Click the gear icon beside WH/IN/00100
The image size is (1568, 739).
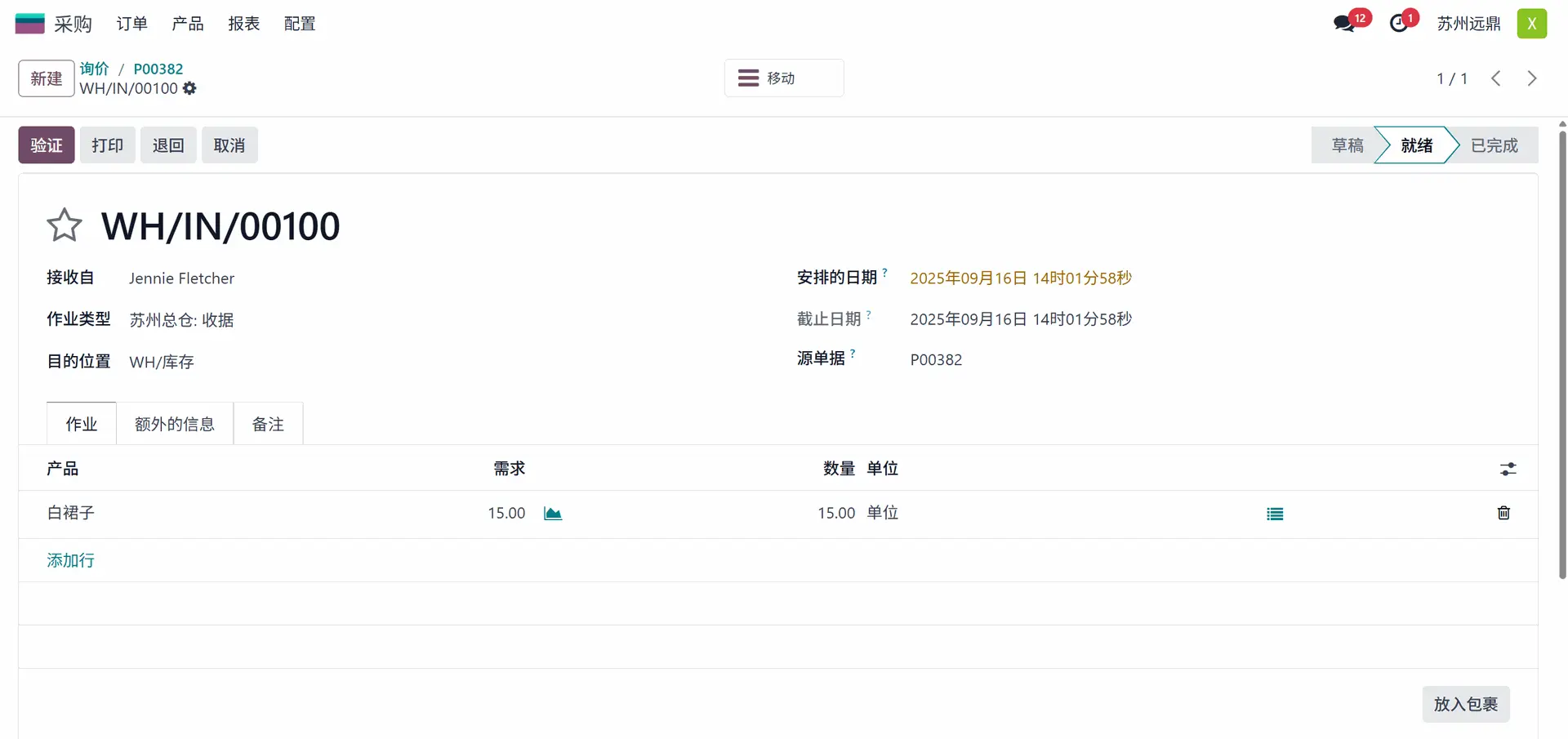coord(189,88)
